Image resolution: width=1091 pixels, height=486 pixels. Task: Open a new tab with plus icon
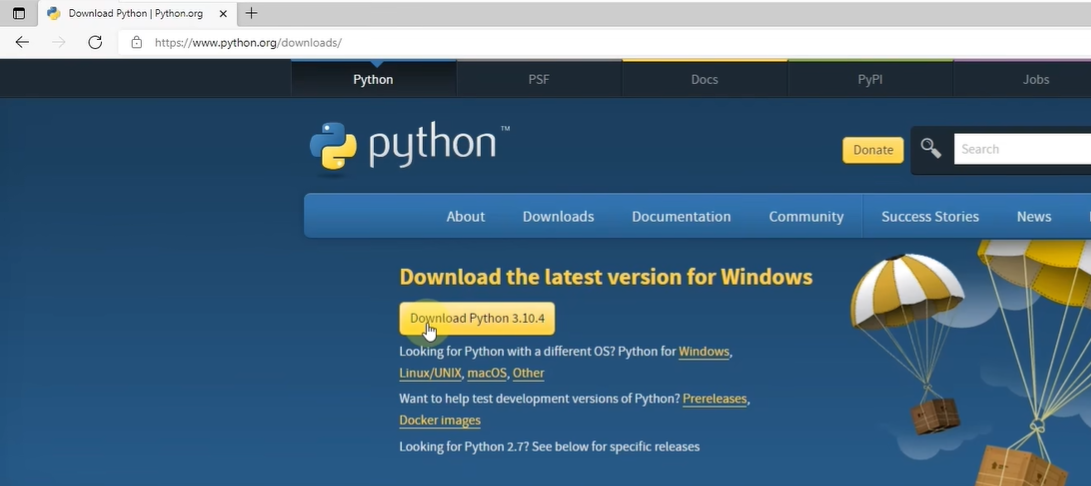251,13
